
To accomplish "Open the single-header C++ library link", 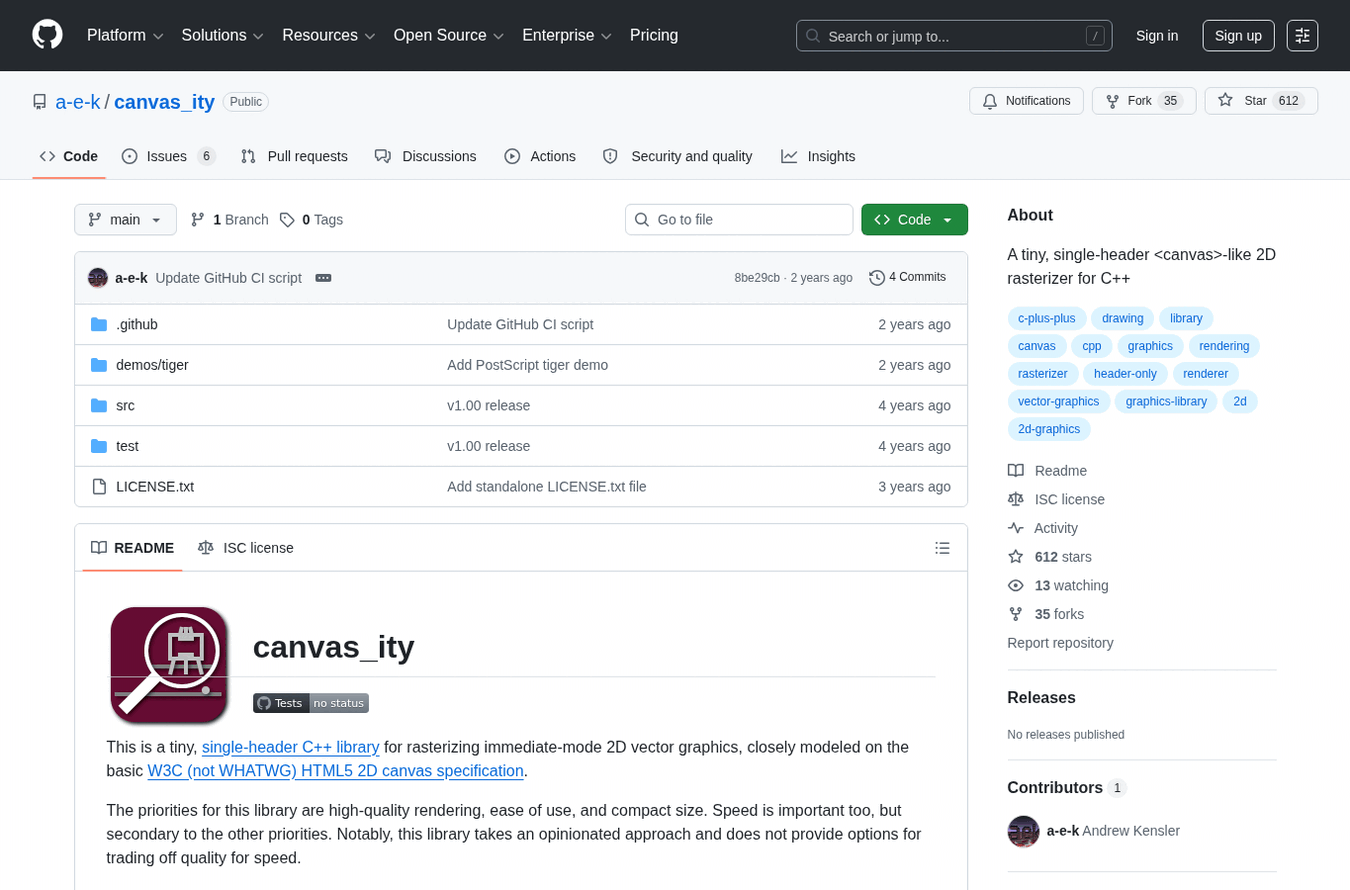I will [290, 747].
